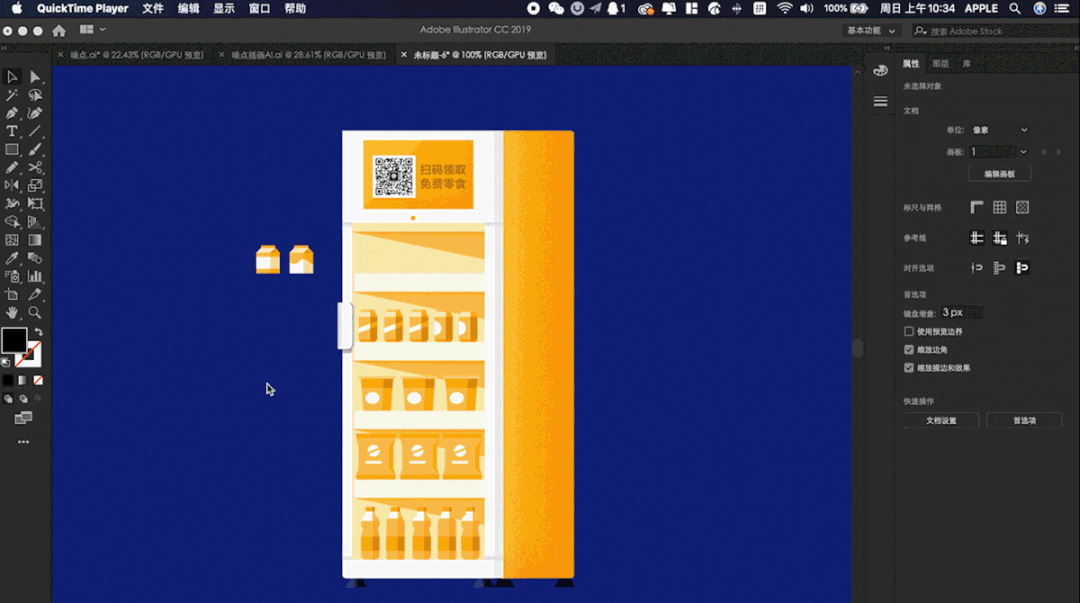Image resolution: width=1080 pixels, height=603 pixels.
Task: Go to the Illustrator Home screen
Action: (x=59, y=30)
